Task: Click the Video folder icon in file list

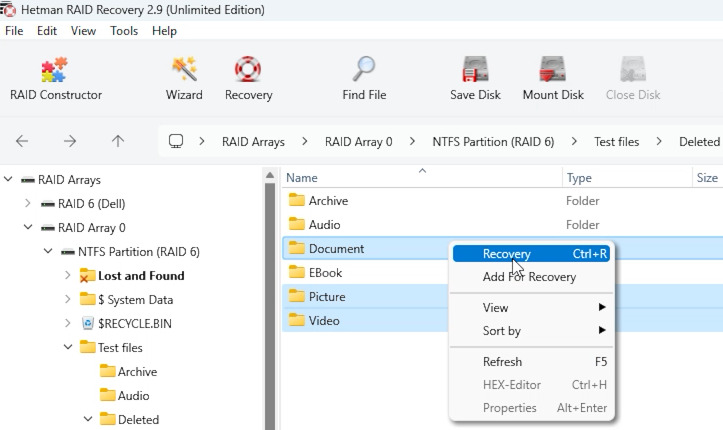Action: pos(296,320)
